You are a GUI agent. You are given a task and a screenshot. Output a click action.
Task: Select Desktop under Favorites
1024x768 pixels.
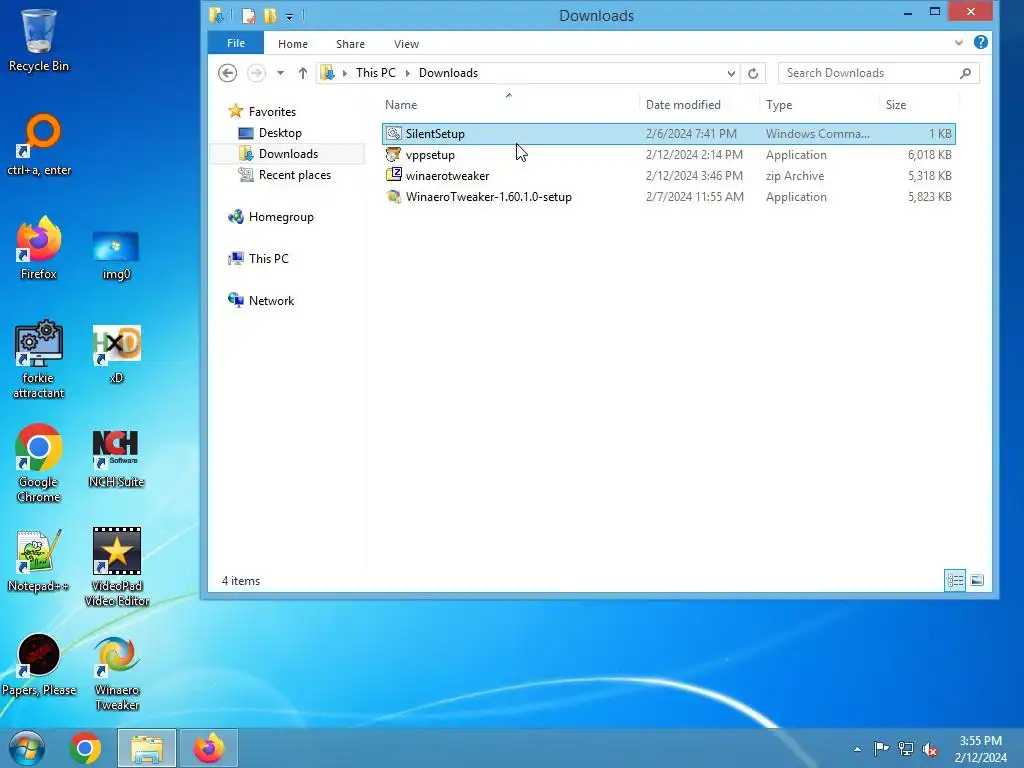[270, 133]
